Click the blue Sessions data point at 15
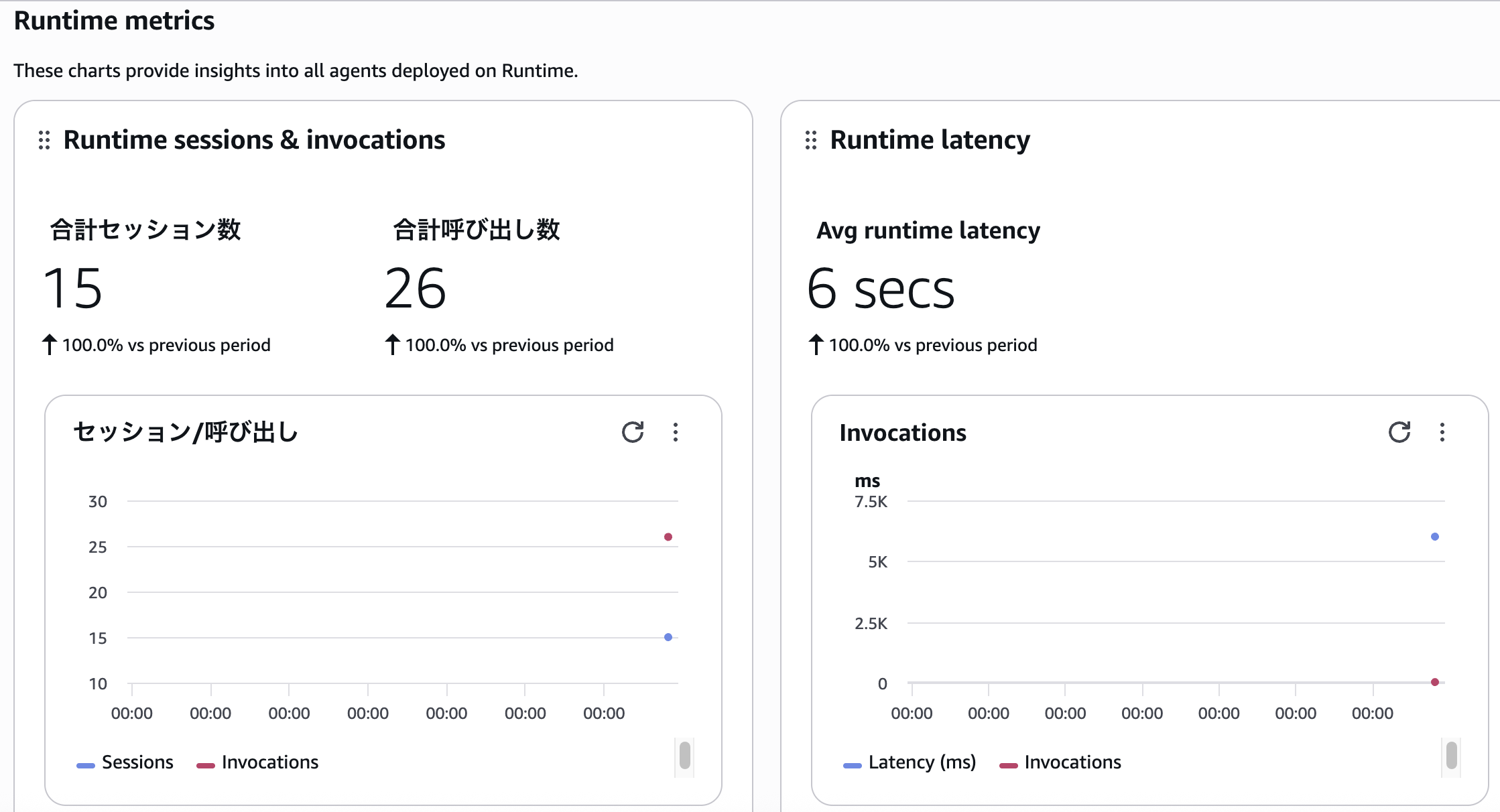This screenshot has height=812, width=1500. coord(668,637)
